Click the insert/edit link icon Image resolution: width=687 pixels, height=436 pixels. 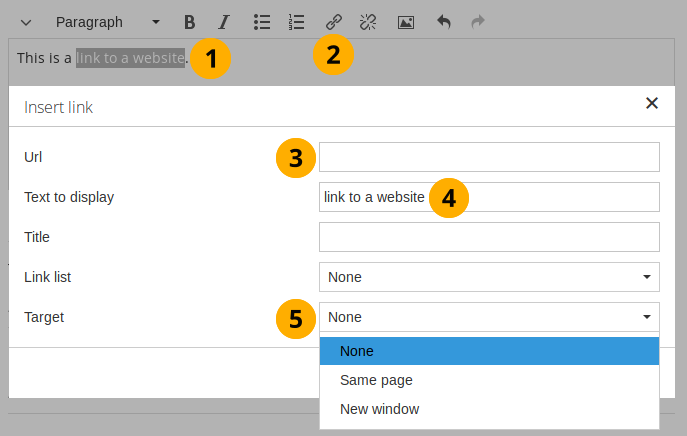tap(333, 22)
